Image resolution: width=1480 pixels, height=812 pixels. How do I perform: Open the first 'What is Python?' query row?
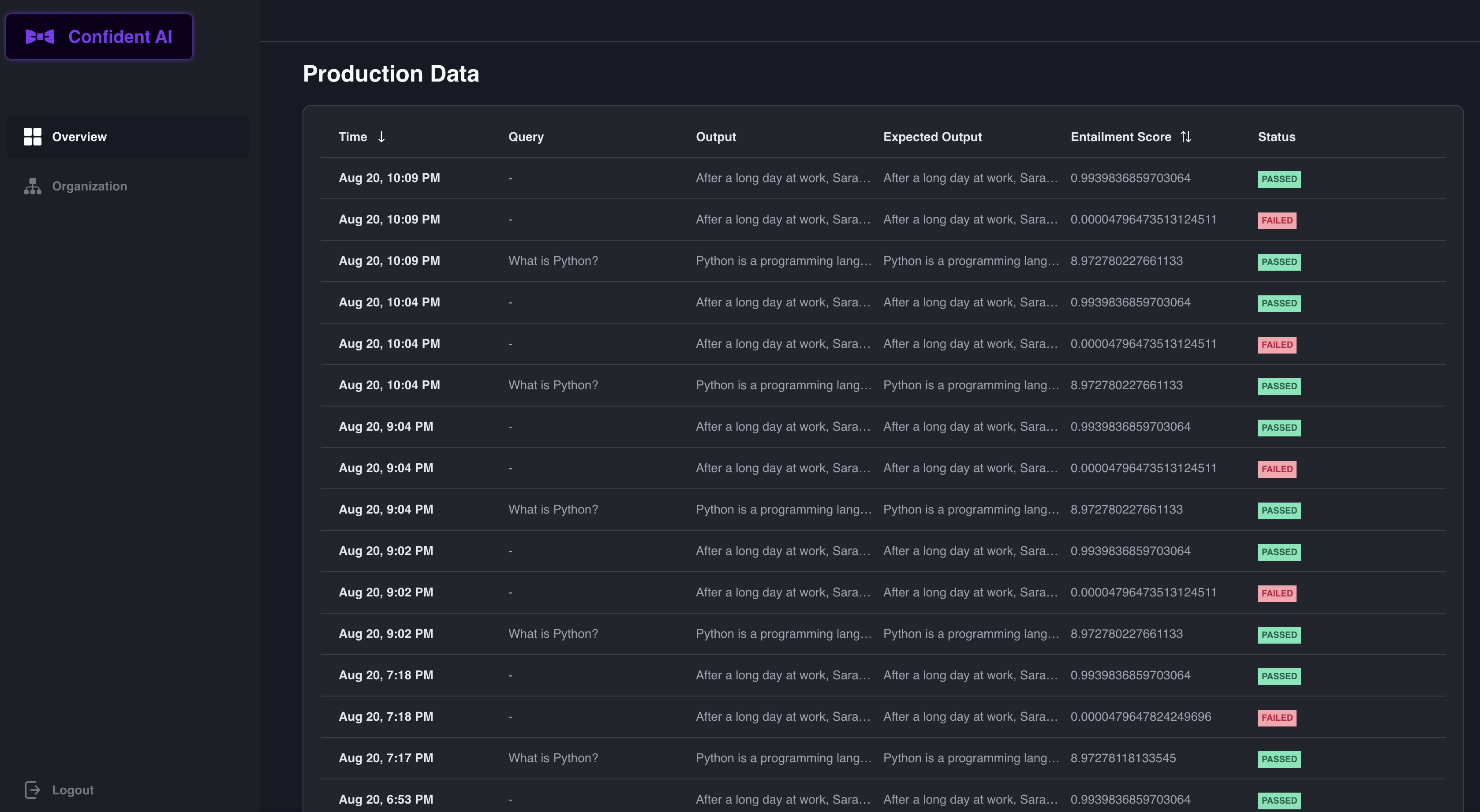tap(553, 261)
